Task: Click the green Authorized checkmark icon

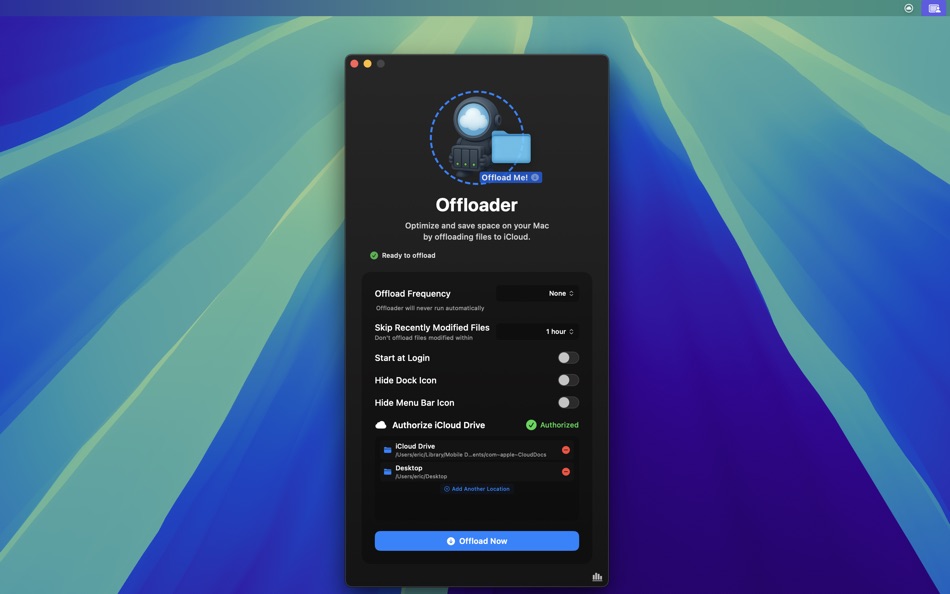Action: click(531, 425)
